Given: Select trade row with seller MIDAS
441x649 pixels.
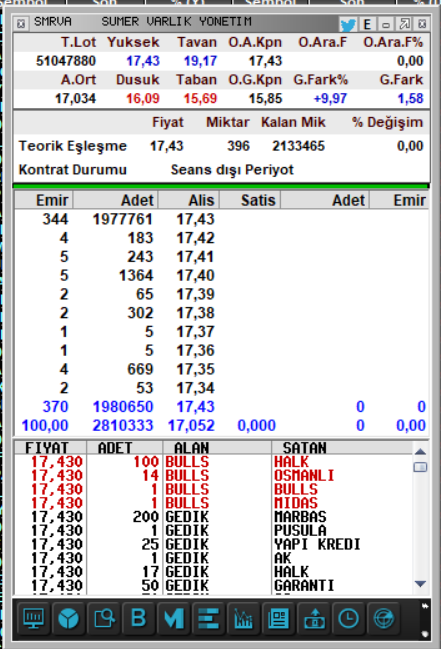Looking at the screenshot, I should pyautogui.click(x=214, y=503).
